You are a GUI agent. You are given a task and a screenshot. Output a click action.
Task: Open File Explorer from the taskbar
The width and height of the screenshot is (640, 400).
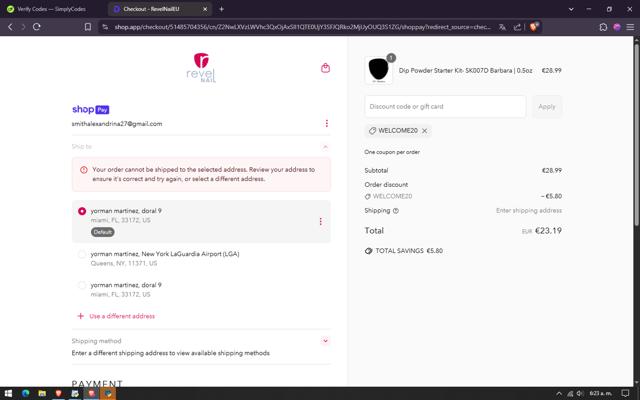coord(42,393)
